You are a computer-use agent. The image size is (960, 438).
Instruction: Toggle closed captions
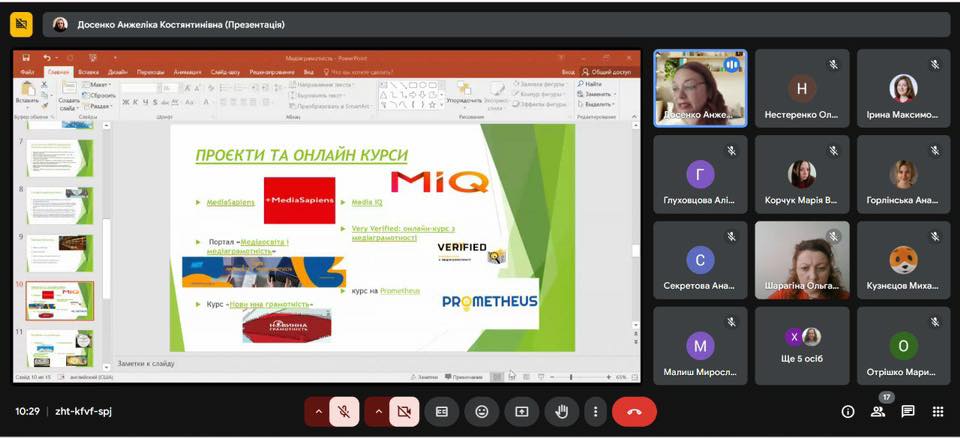coord(442,412)
